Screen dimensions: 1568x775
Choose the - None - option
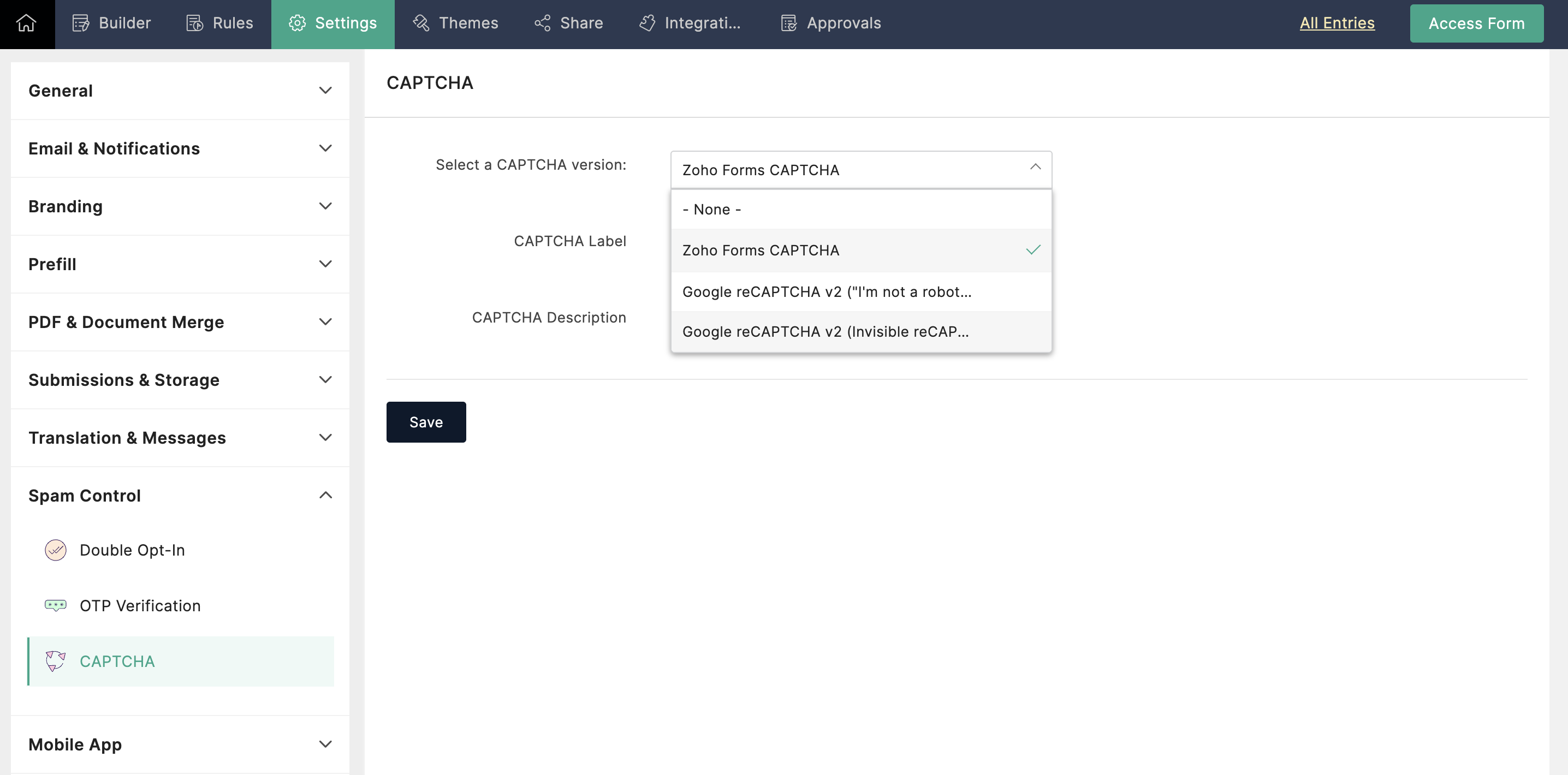pyautogui.click(x=711, y=209)
